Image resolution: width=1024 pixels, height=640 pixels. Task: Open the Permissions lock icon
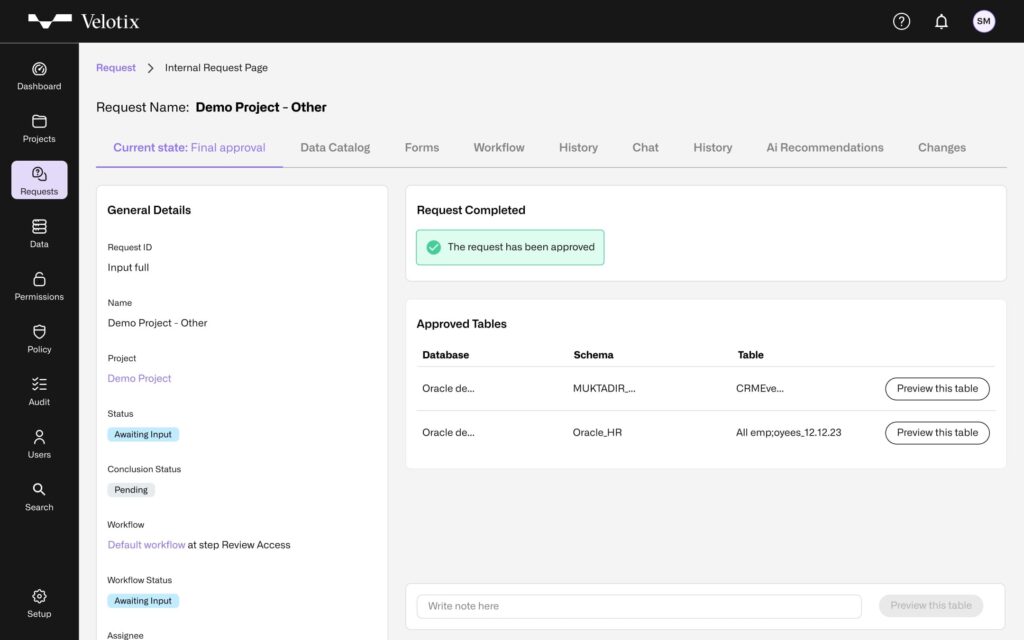(39, 279)
